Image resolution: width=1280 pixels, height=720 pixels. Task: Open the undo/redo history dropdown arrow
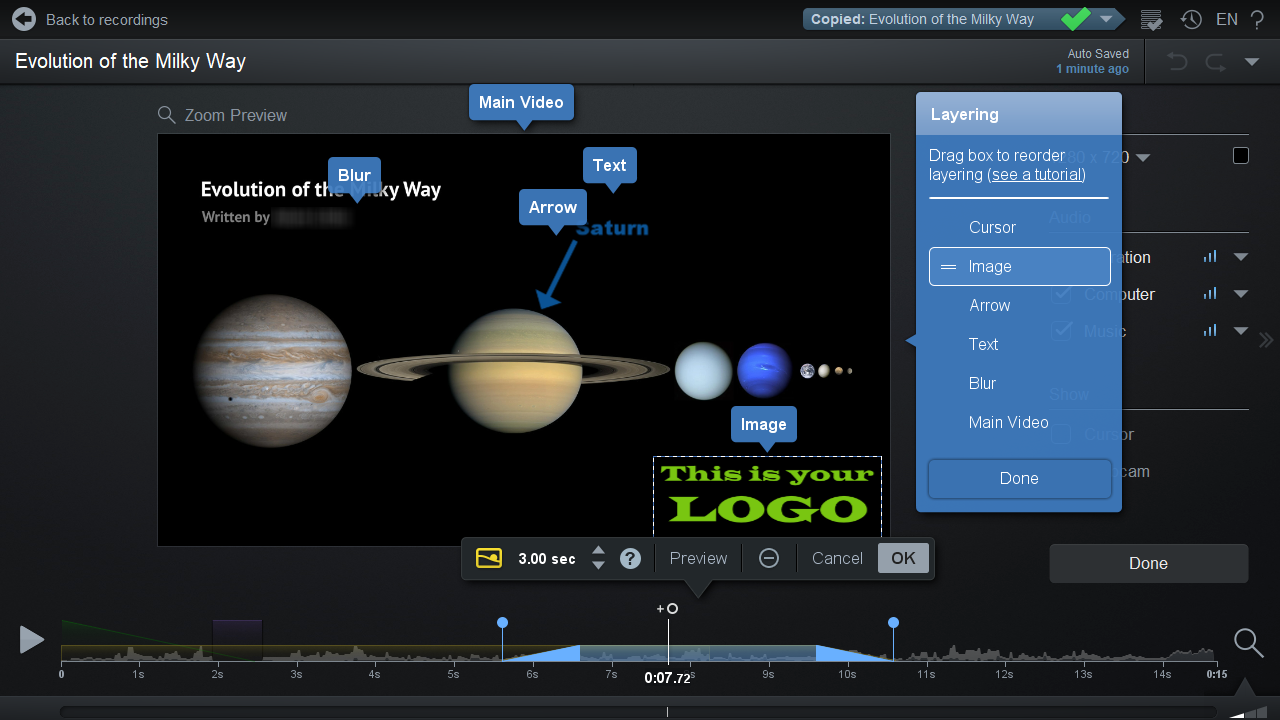pos(1251,62)
